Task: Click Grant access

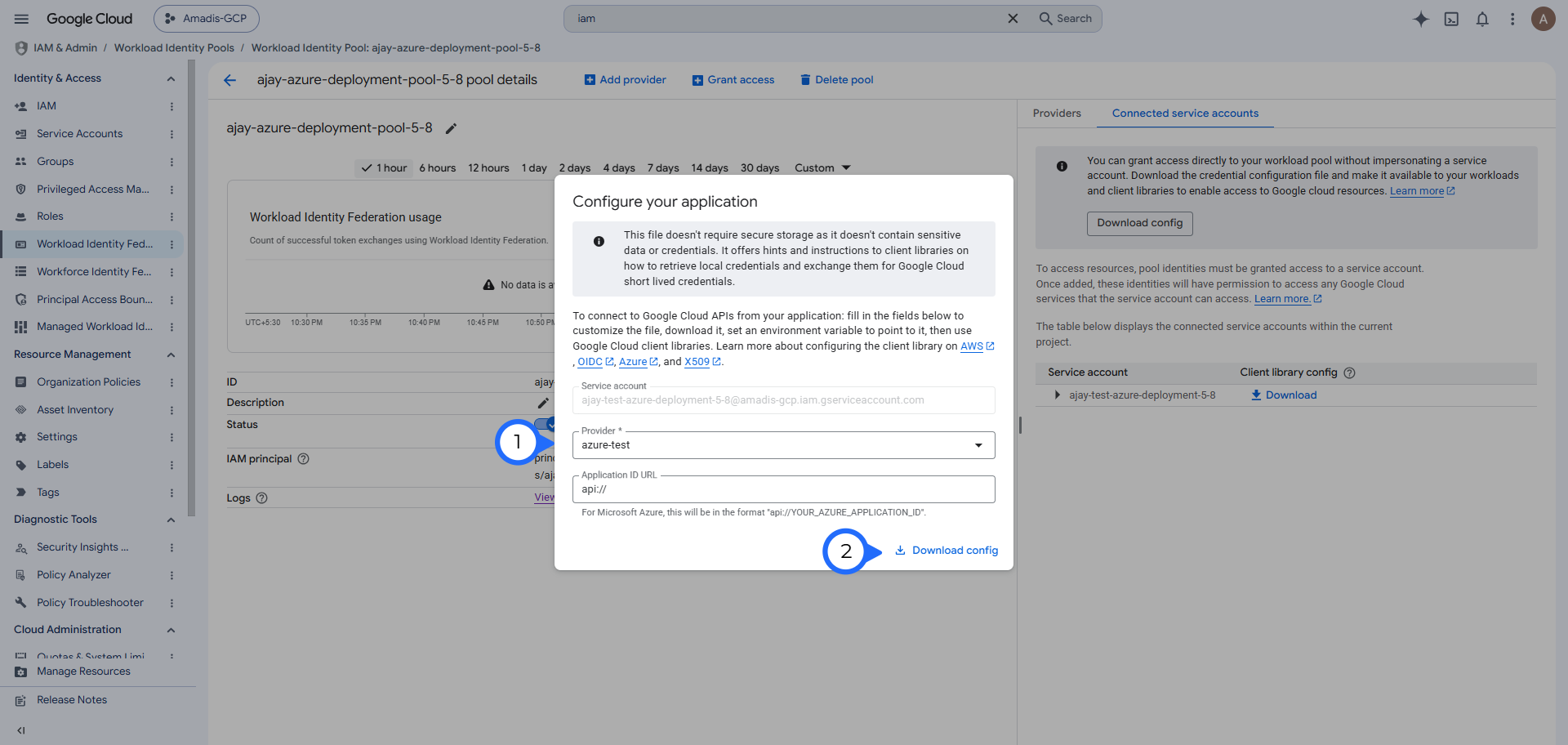Action: 733,80
